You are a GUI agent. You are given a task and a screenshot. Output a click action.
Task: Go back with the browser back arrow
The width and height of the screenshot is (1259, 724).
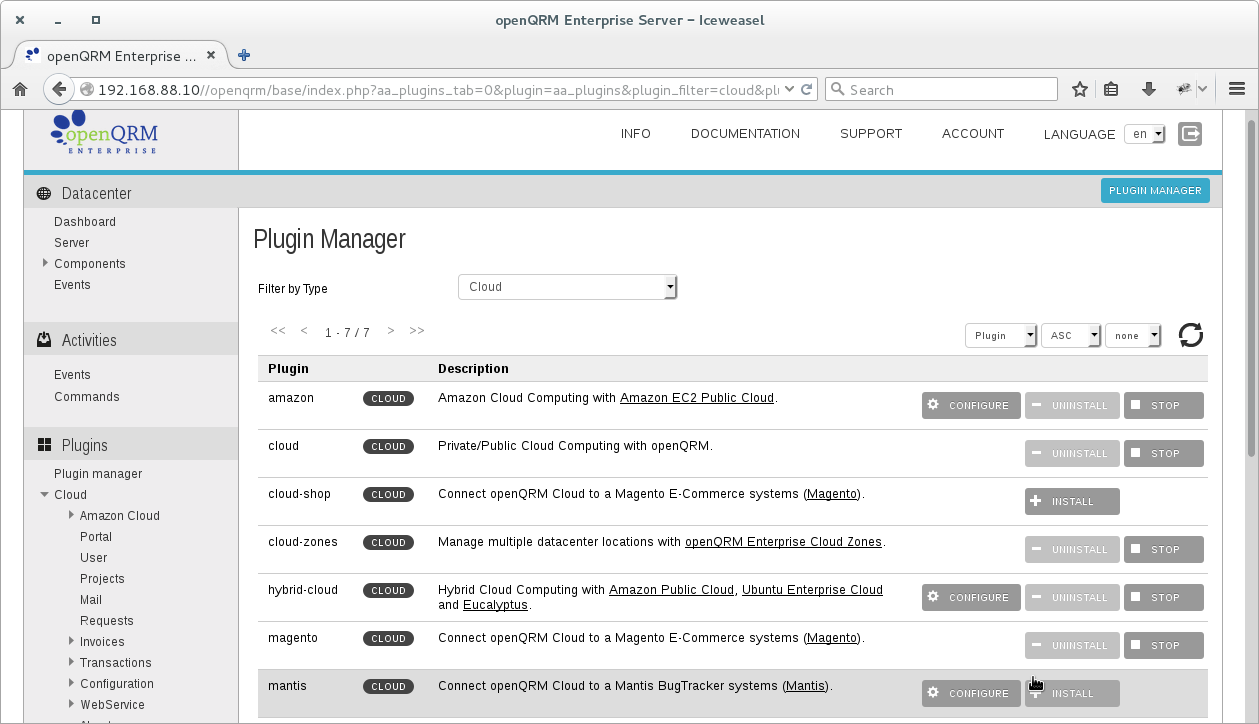[59, 89]
